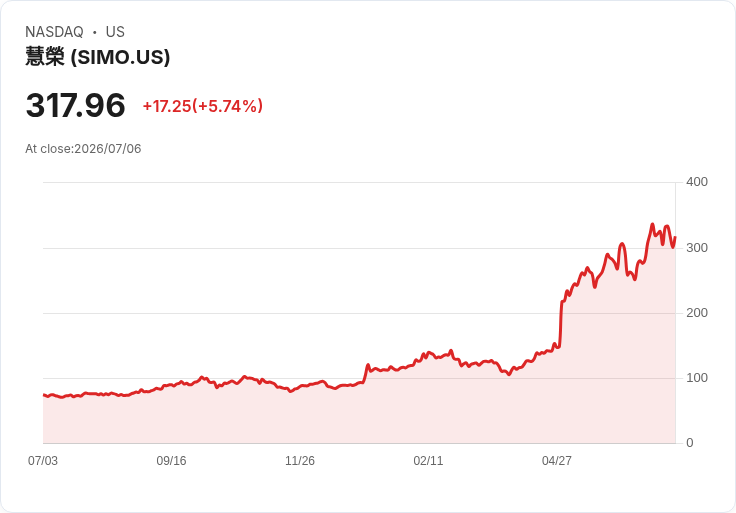
Task: Click the line's final point at right edge
Action: [x=675, y=237]
